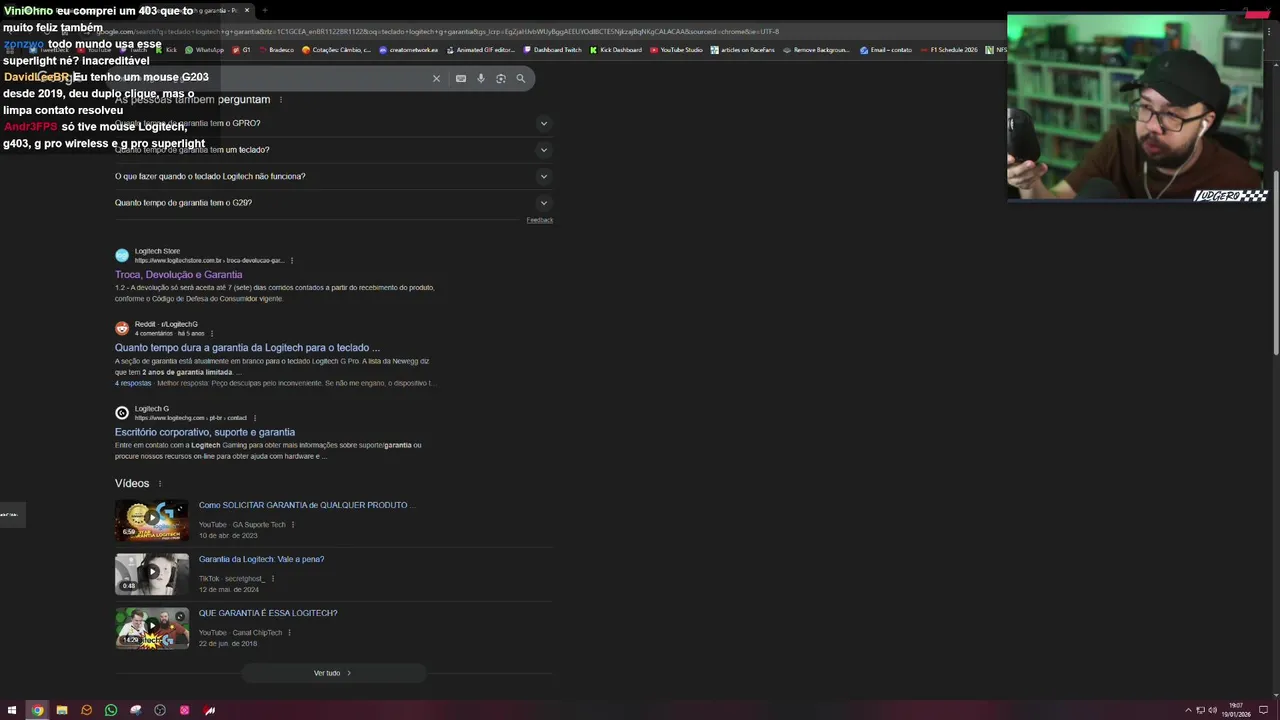The height and width of the screenshot is (720, 1280).
Task: Click the Feedback link below questions
Action: pyautogui.click(x=540, y=220)
